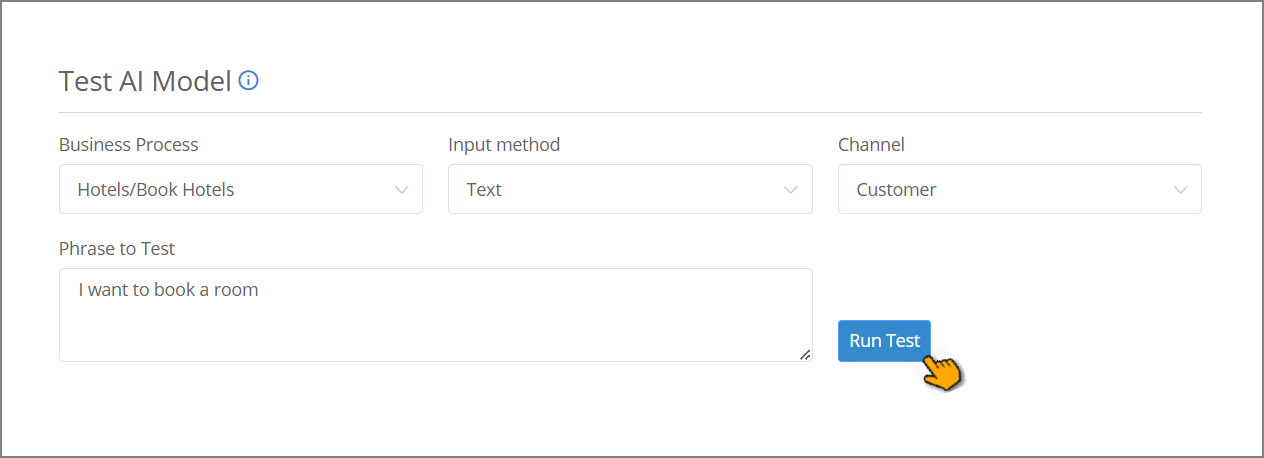Open the Input method dropdown
Image resolution: width=1264 pixels, height=458 pixels.
click(x=630, y=189)
